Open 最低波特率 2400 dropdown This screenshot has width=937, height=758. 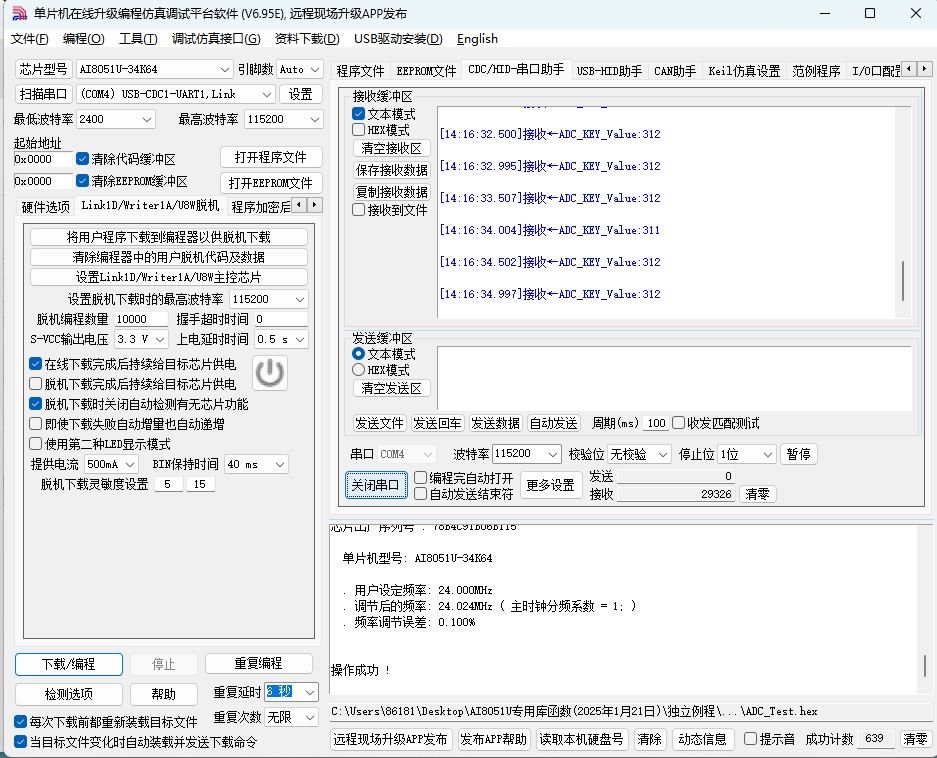pos(116,119)
